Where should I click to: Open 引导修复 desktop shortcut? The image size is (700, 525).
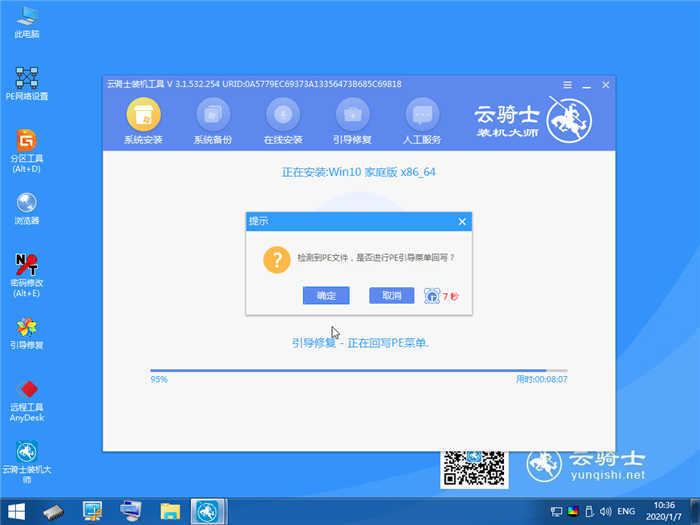[x=28, y=331]
